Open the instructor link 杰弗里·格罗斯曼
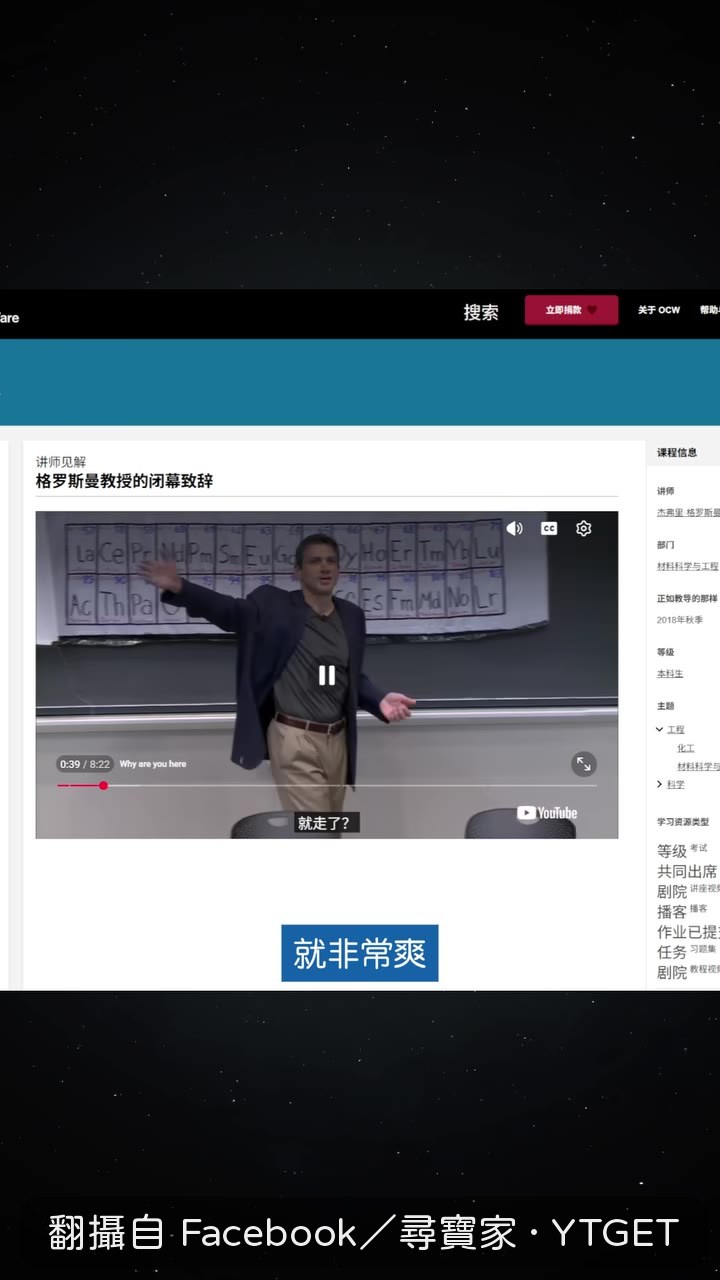This screenshot has width=720, height=1280. (688, 512)
